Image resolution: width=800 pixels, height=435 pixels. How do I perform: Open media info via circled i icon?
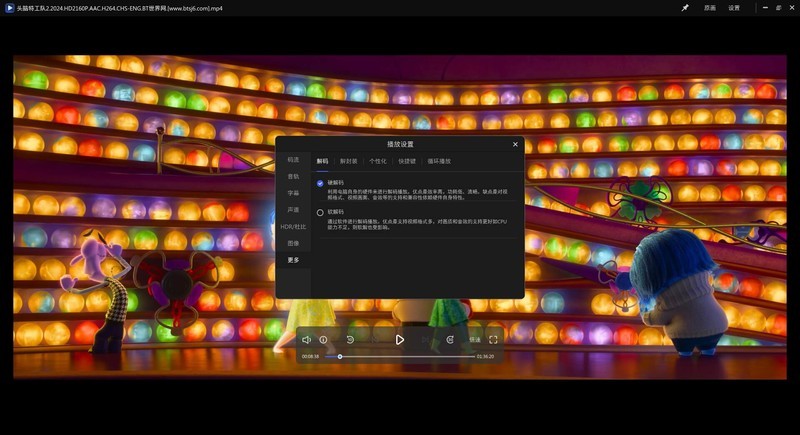click(323, 340)
